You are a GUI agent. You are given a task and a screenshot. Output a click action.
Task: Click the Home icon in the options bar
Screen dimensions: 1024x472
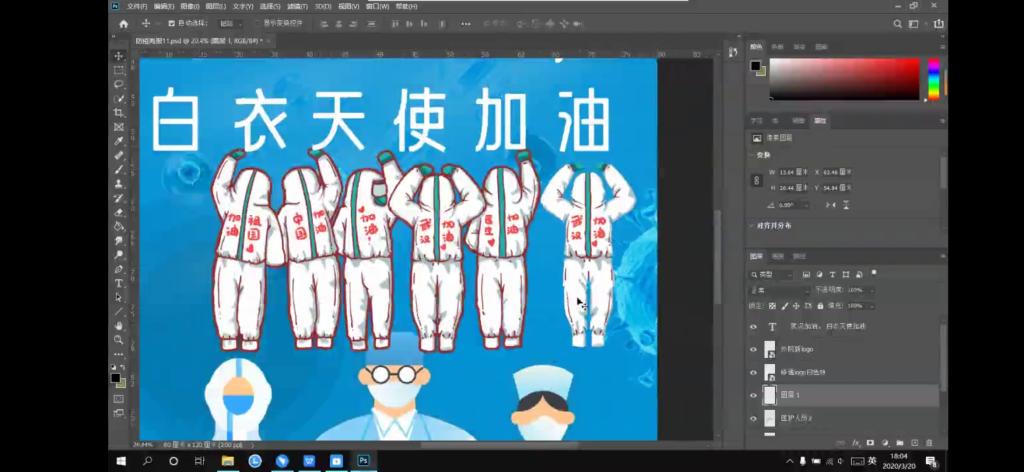coord(123,23)
